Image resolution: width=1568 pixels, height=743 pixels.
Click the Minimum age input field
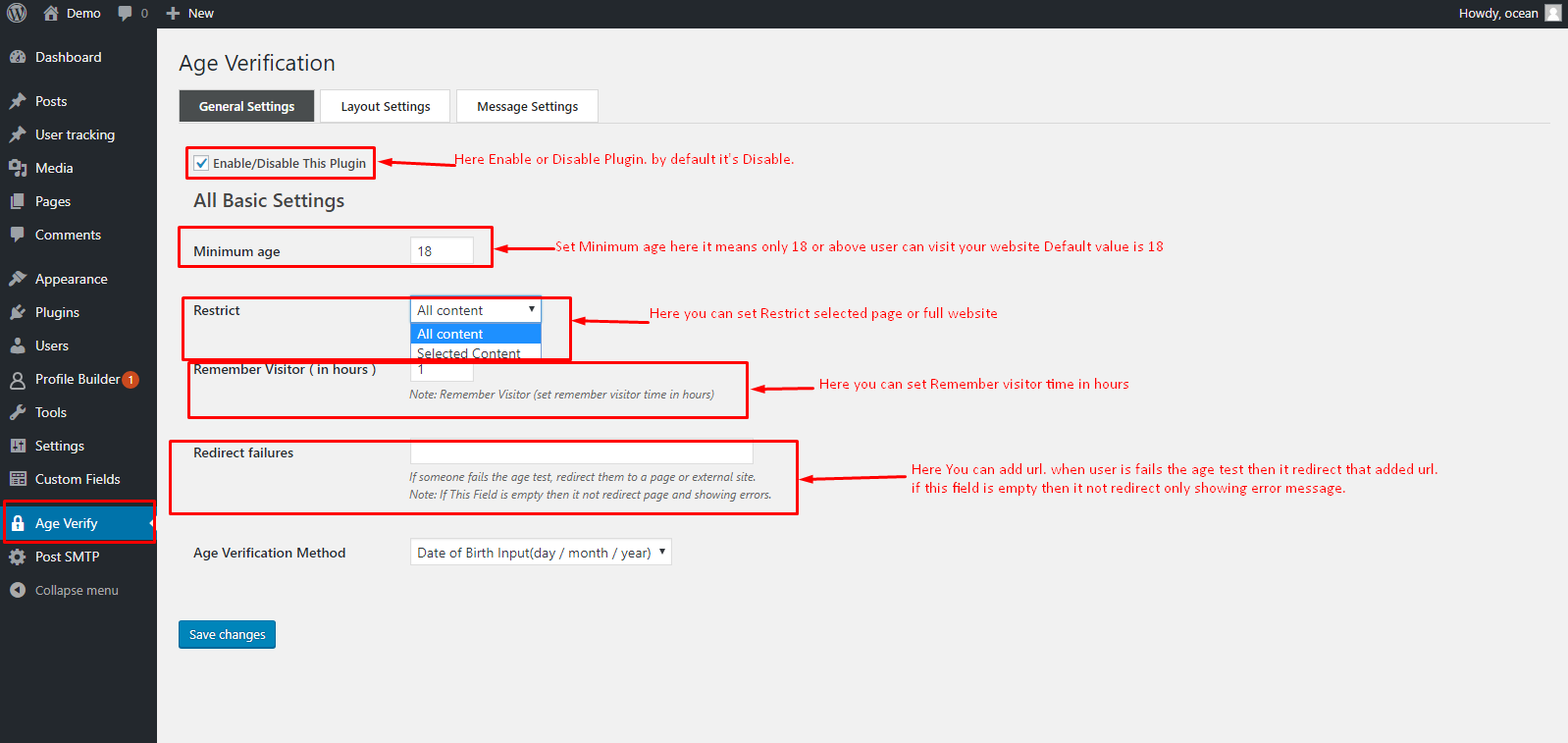(442, 251)
